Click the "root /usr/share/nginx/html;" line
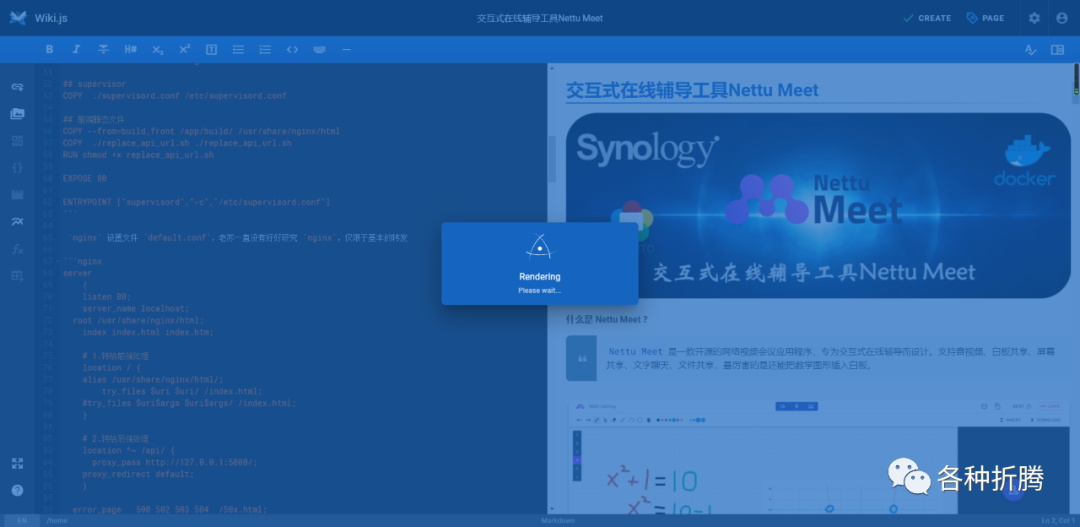The image size is (1080, 527). point(138,320)
